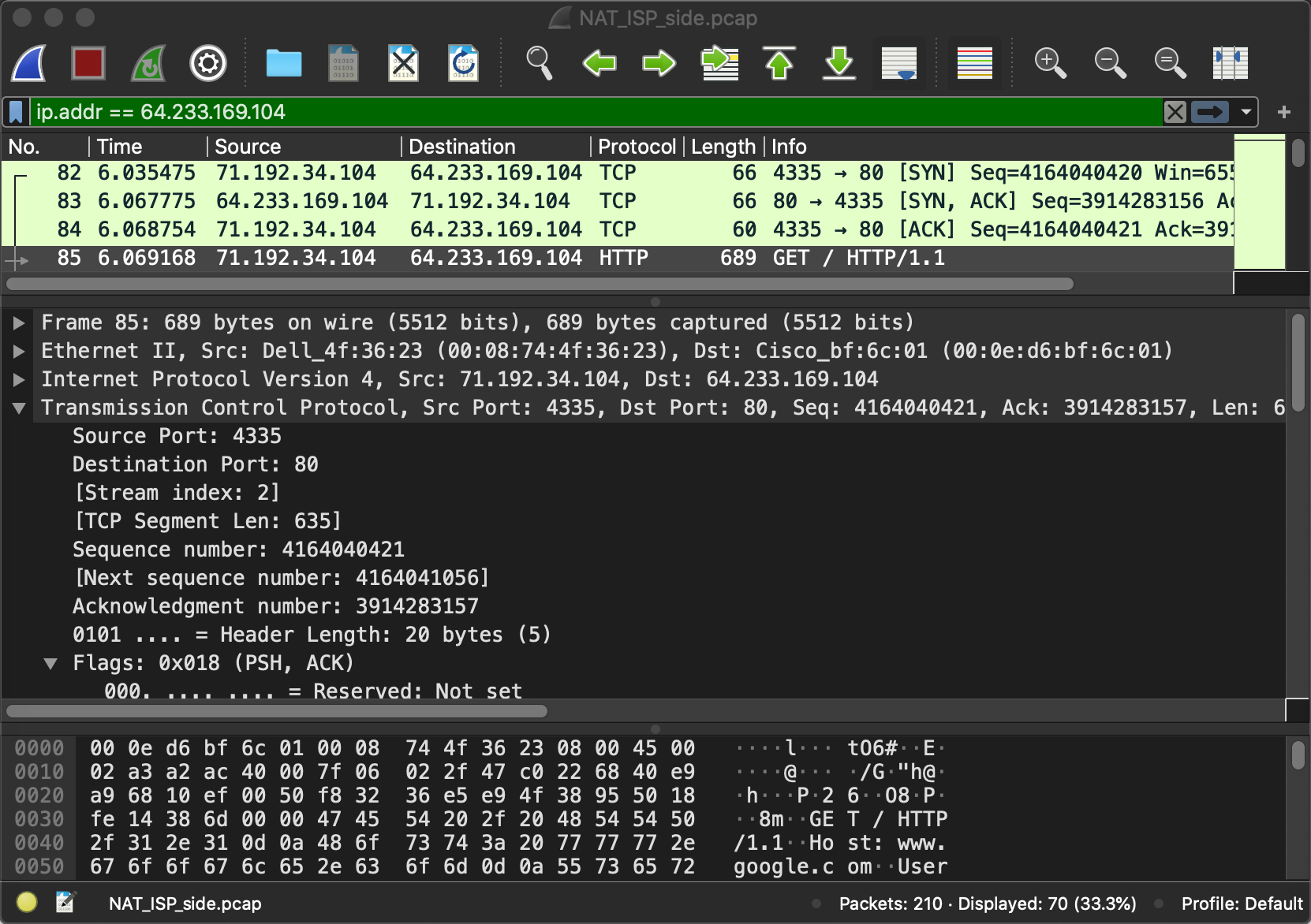Image resolution: width=1311 pixels, height=924 pixels.
Task: Apply the display filter with arrow button
Action: (1210, 112)
